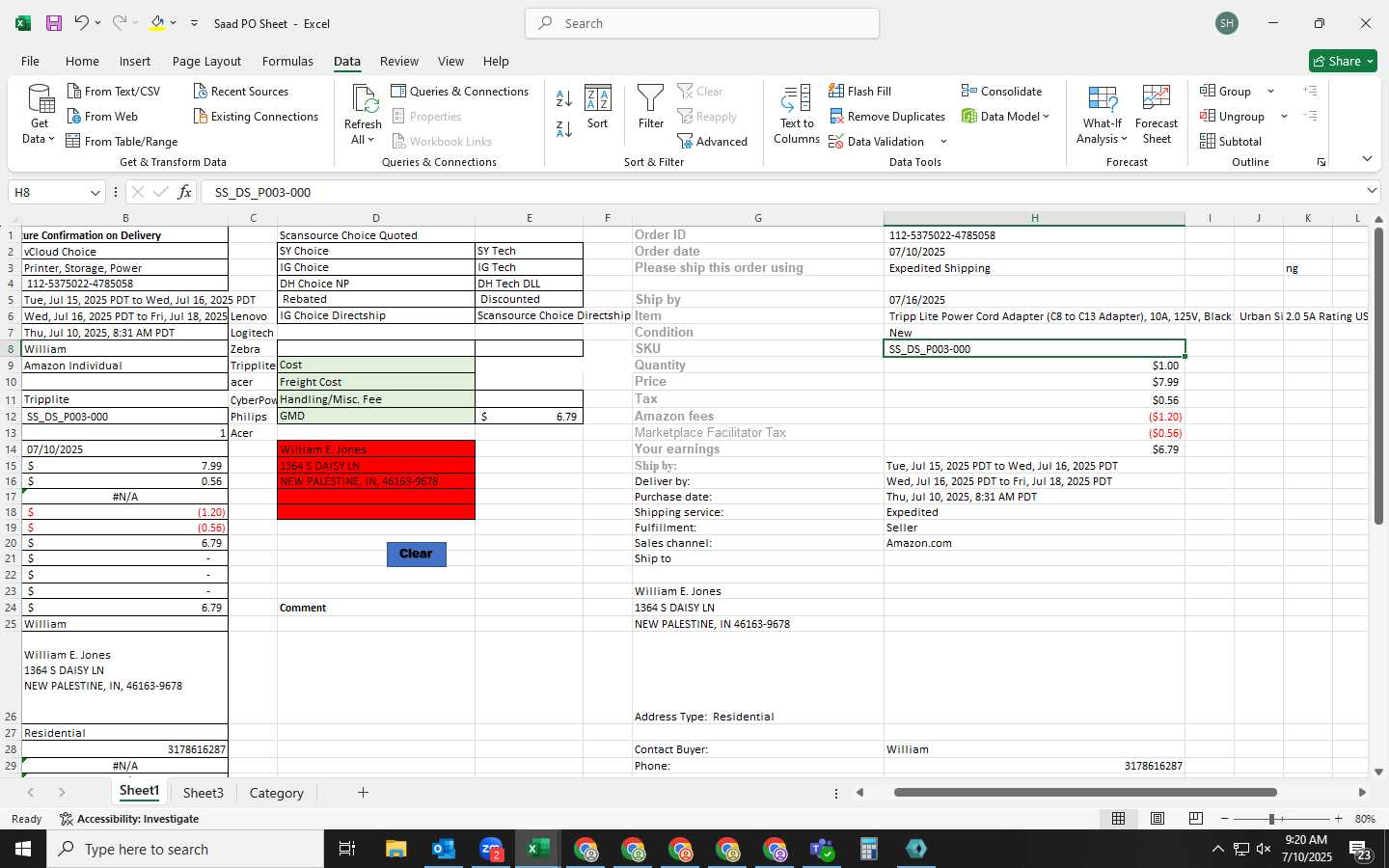Screen dimensions: 1389x868
Task: Click the Search box in title bar
Action: 702,23
